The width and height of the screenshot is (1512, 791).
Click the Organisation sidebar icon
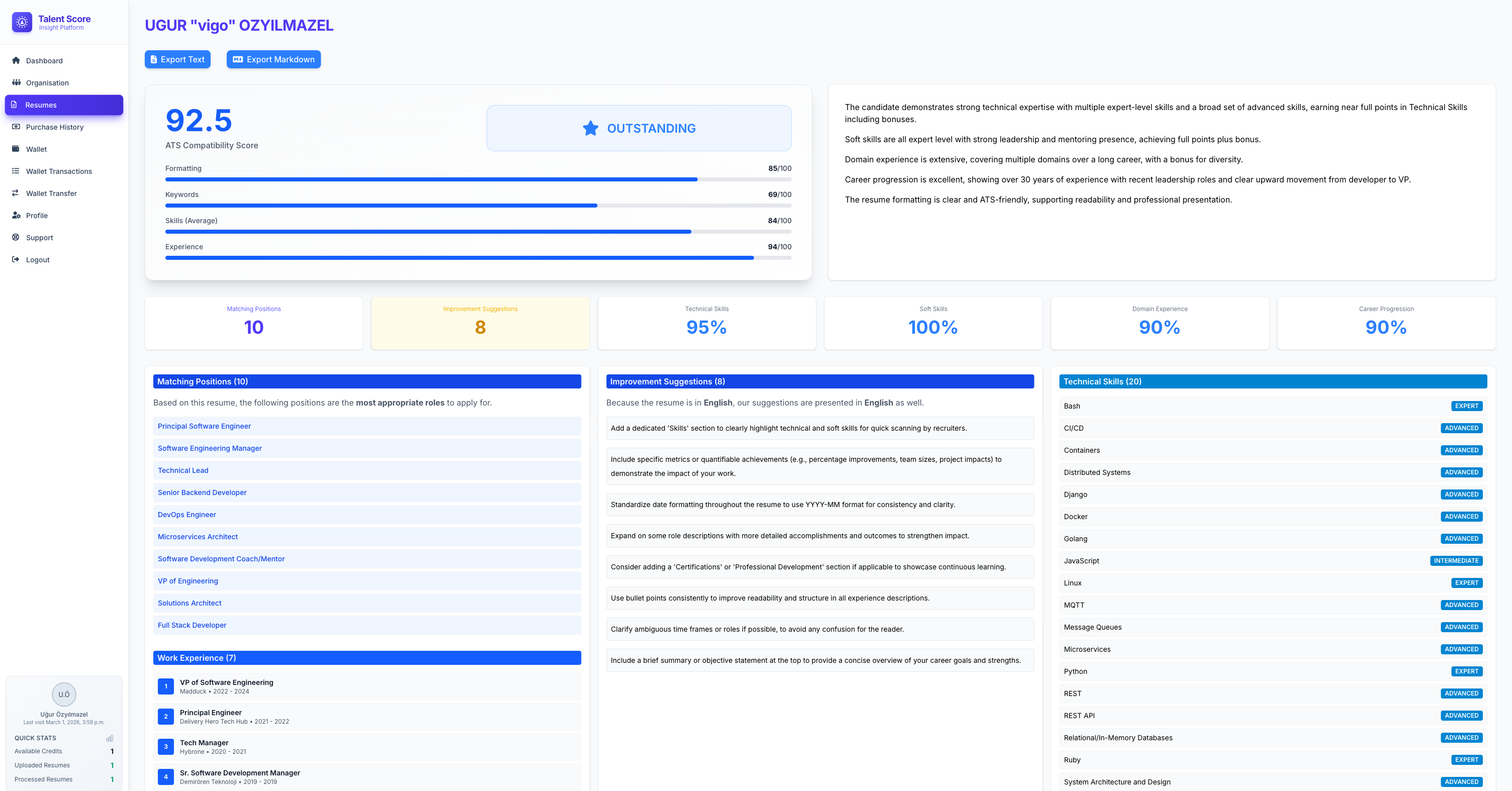point(16,82)
